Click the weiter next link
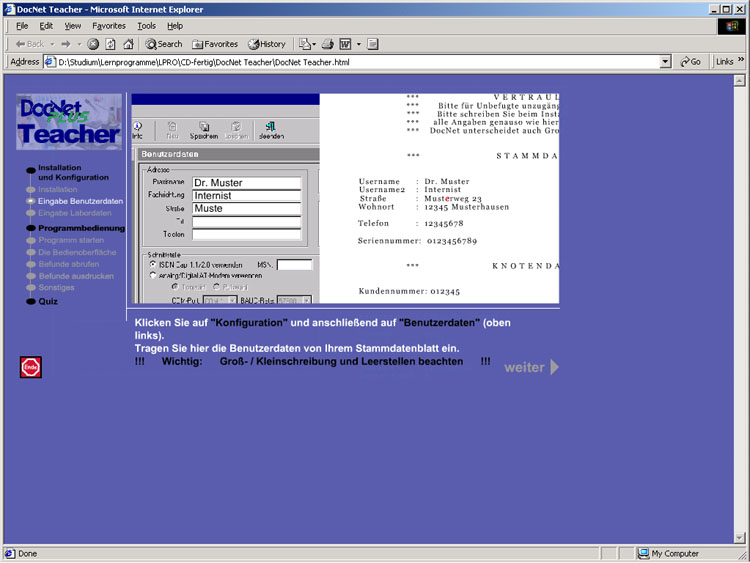This screenshot has width=750, height=563. (x=530, y=367)
